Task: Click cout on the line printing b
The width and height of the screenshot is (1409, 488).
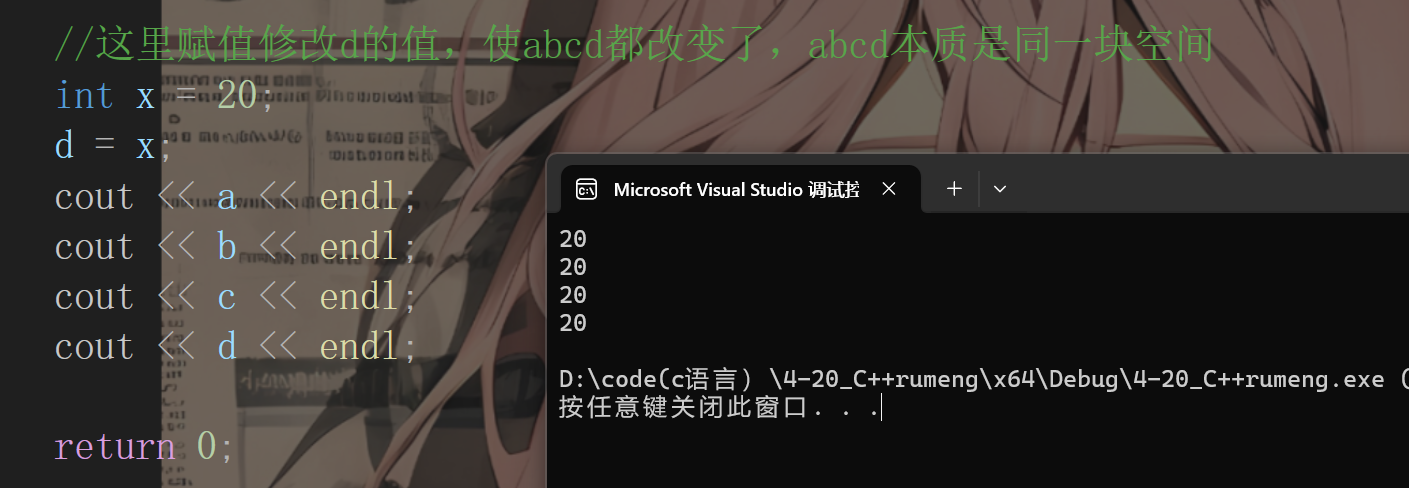Action: 94,247
